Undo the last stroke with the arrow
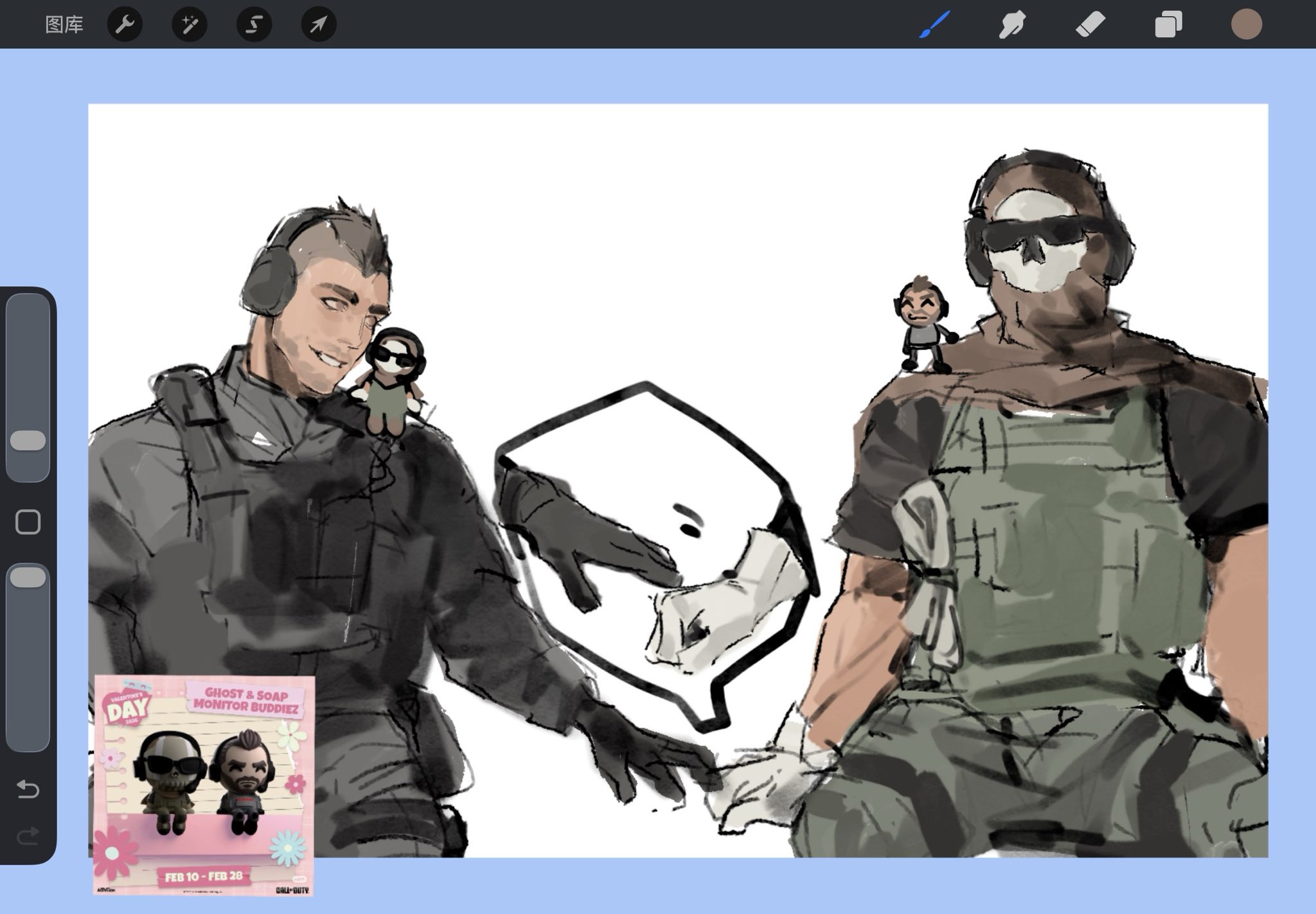Screen dimensions: 1316x914 coord(28,788)
